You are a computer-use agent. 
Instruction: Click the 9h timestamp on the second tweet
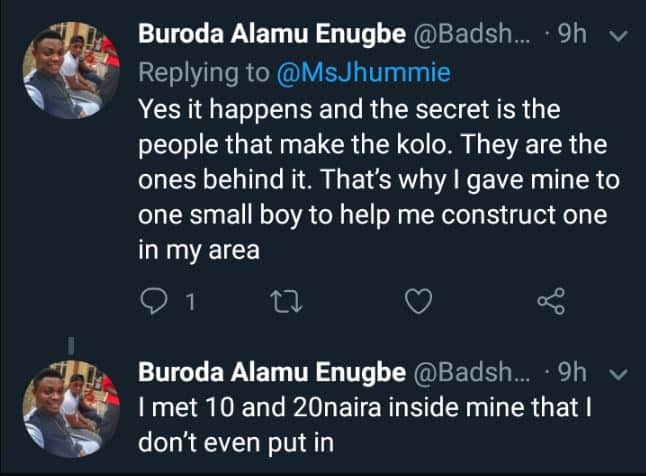(571, 375)
